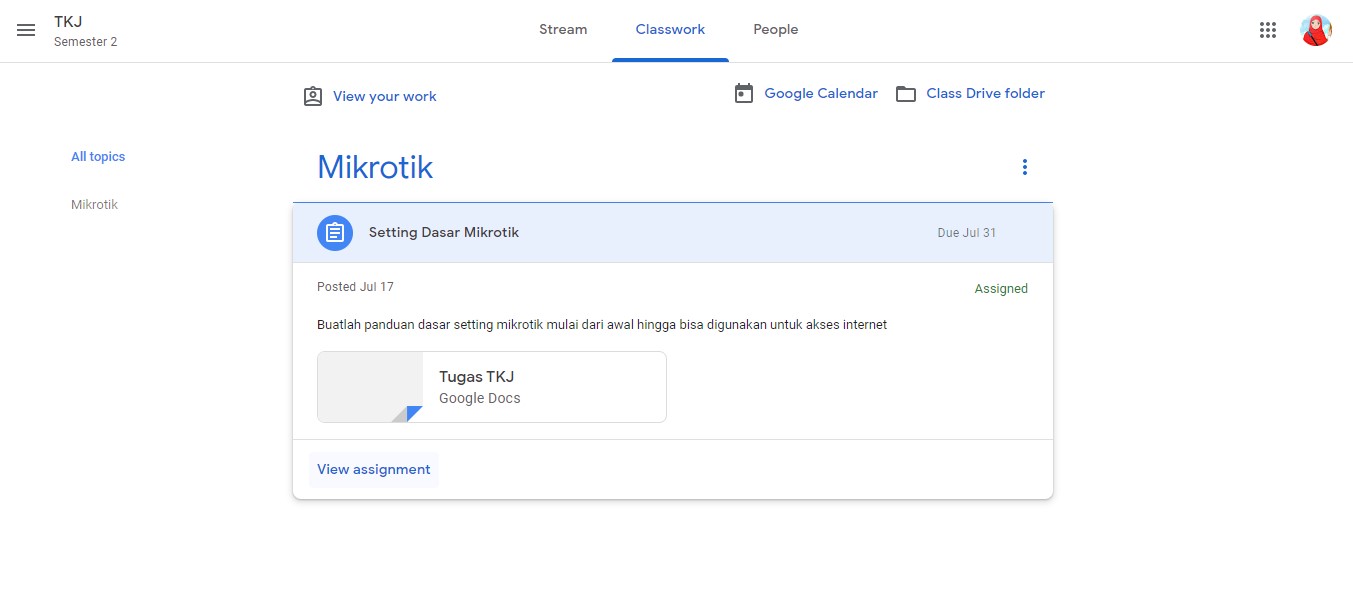Select the Classwork tab
The image size is (1353, 592).
(x=670, y=30)
